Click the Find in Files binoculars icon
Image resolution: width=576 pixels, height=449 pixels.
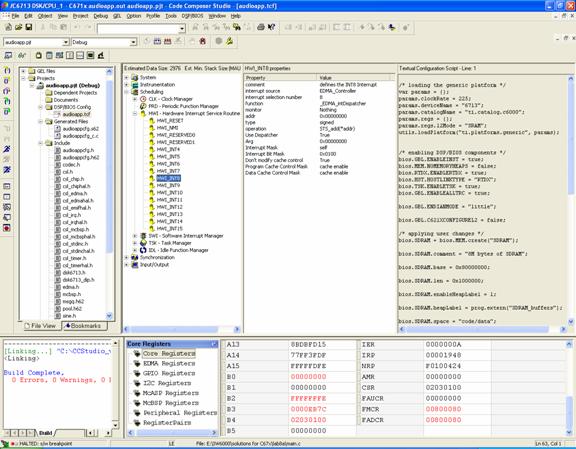(237, 27)
